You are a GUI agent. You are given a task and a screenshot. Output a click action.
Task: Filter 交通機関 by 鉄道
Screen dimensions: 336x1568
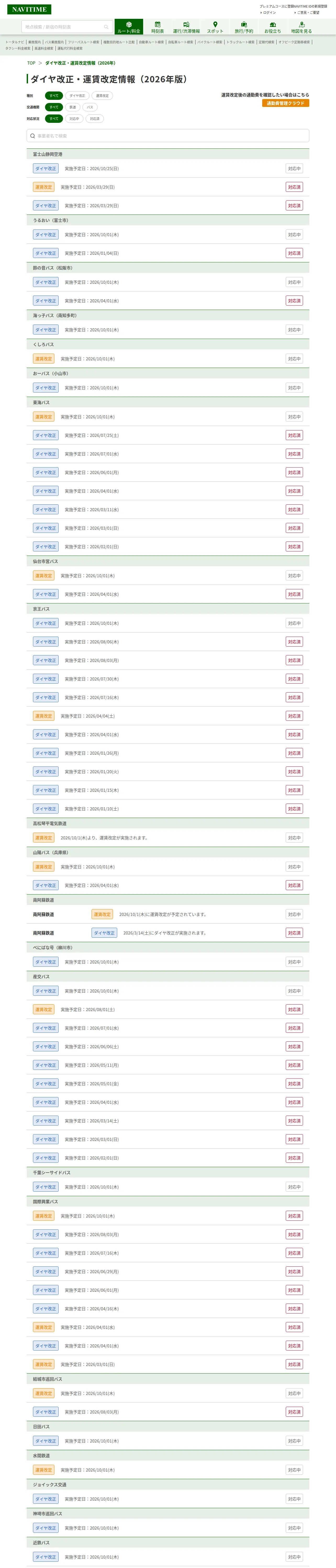(72, 107)
